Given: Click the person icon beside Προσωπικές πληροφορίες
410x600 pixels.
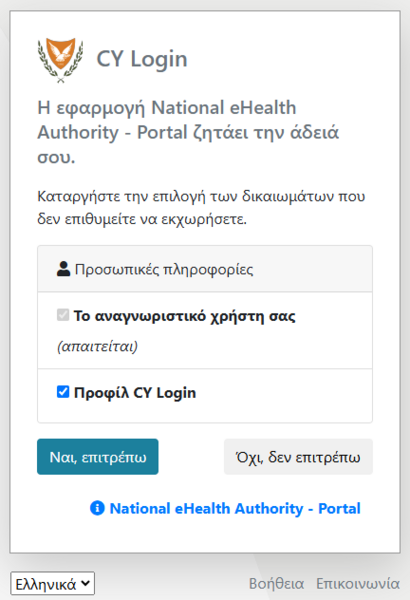Looking at the screenshot, I should pos(64,269).
